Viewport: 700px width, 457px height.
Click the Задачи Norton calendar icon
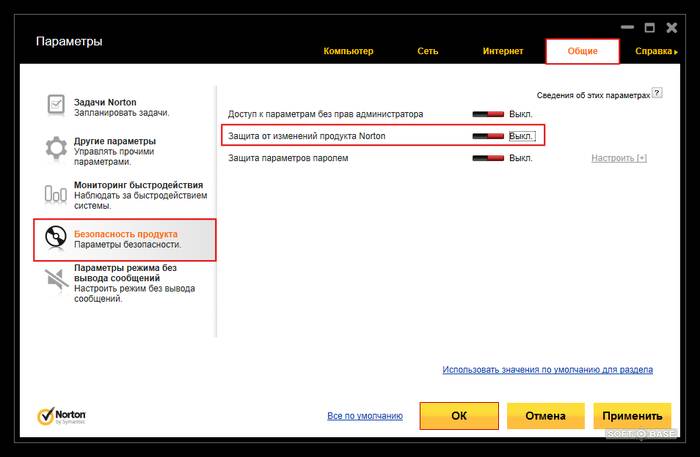56,105
